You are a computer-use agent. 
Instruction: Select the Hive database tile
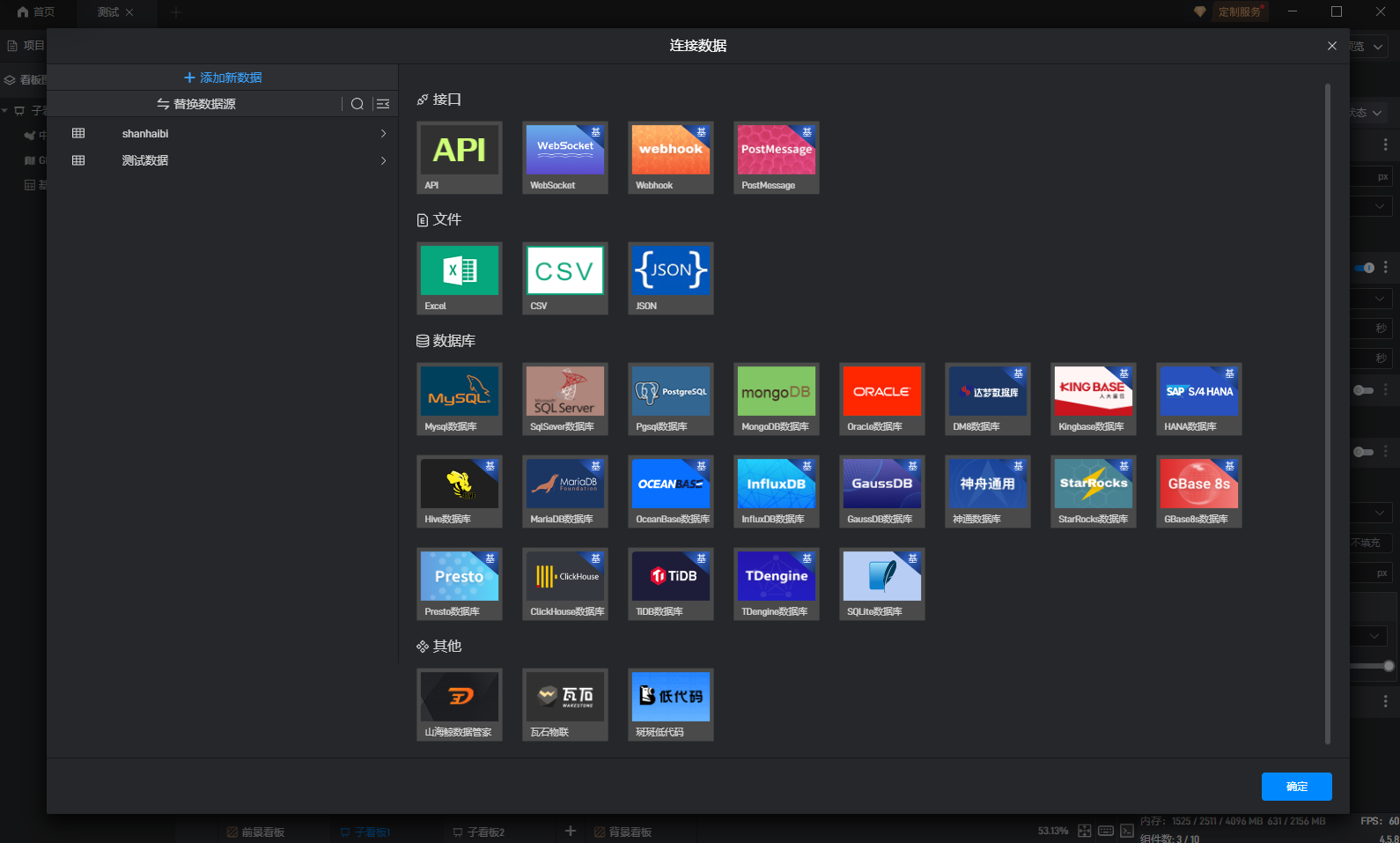pos(460,492)
